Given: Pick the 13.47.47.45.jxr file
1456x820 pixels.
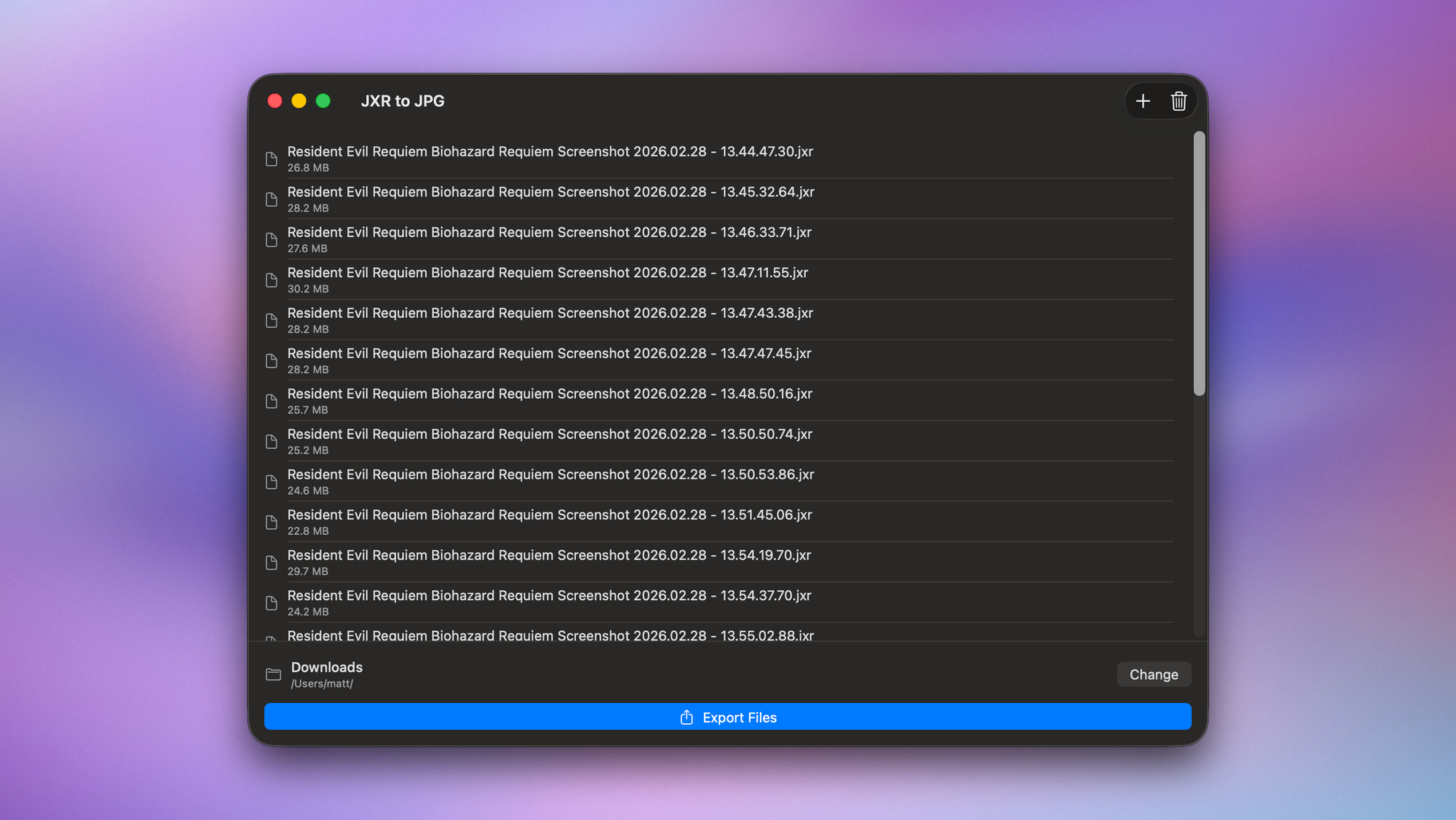Looking at the screenshot, I should click(x=549, y=360).
